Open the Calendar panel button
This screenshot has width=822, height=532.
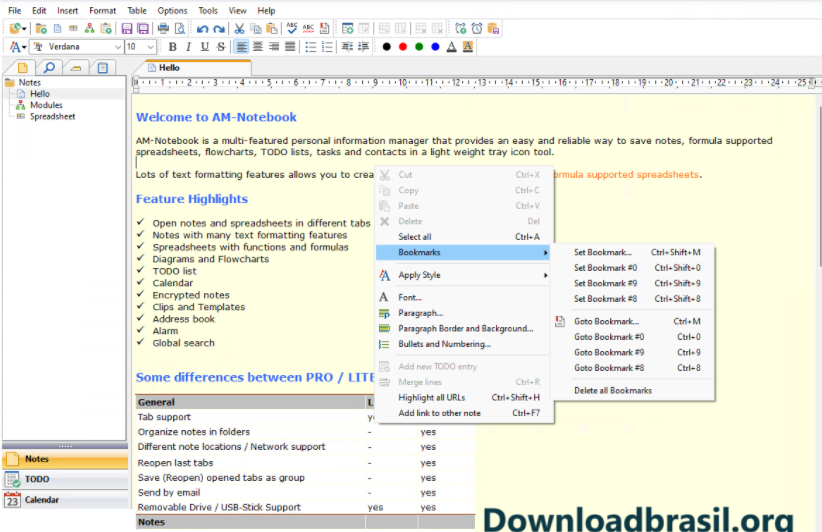tap(65, 500)
